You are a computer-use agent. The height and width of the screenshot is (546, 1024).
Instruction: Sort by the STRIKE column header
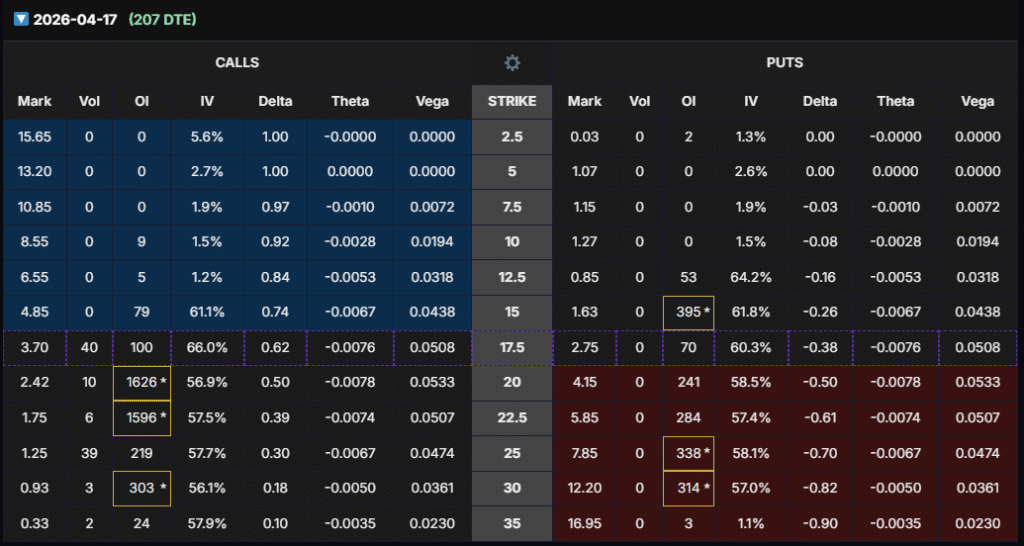tap(512, 101)
